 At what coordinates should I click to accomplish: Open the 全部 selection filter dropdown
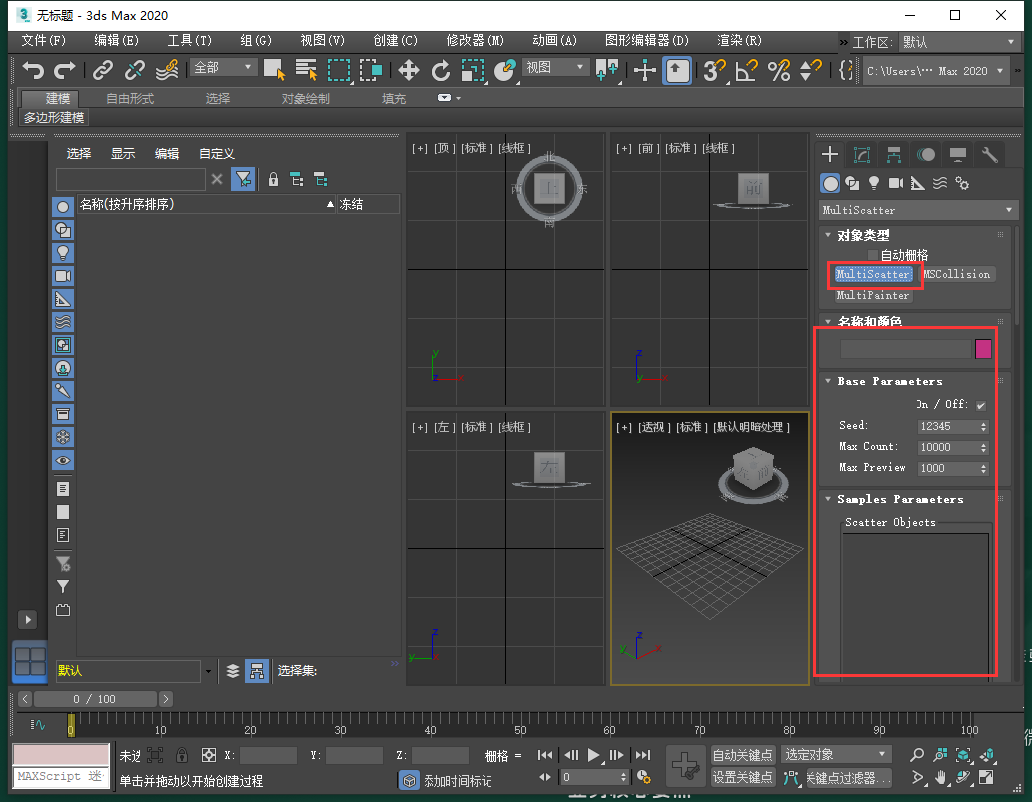[222, 66]
